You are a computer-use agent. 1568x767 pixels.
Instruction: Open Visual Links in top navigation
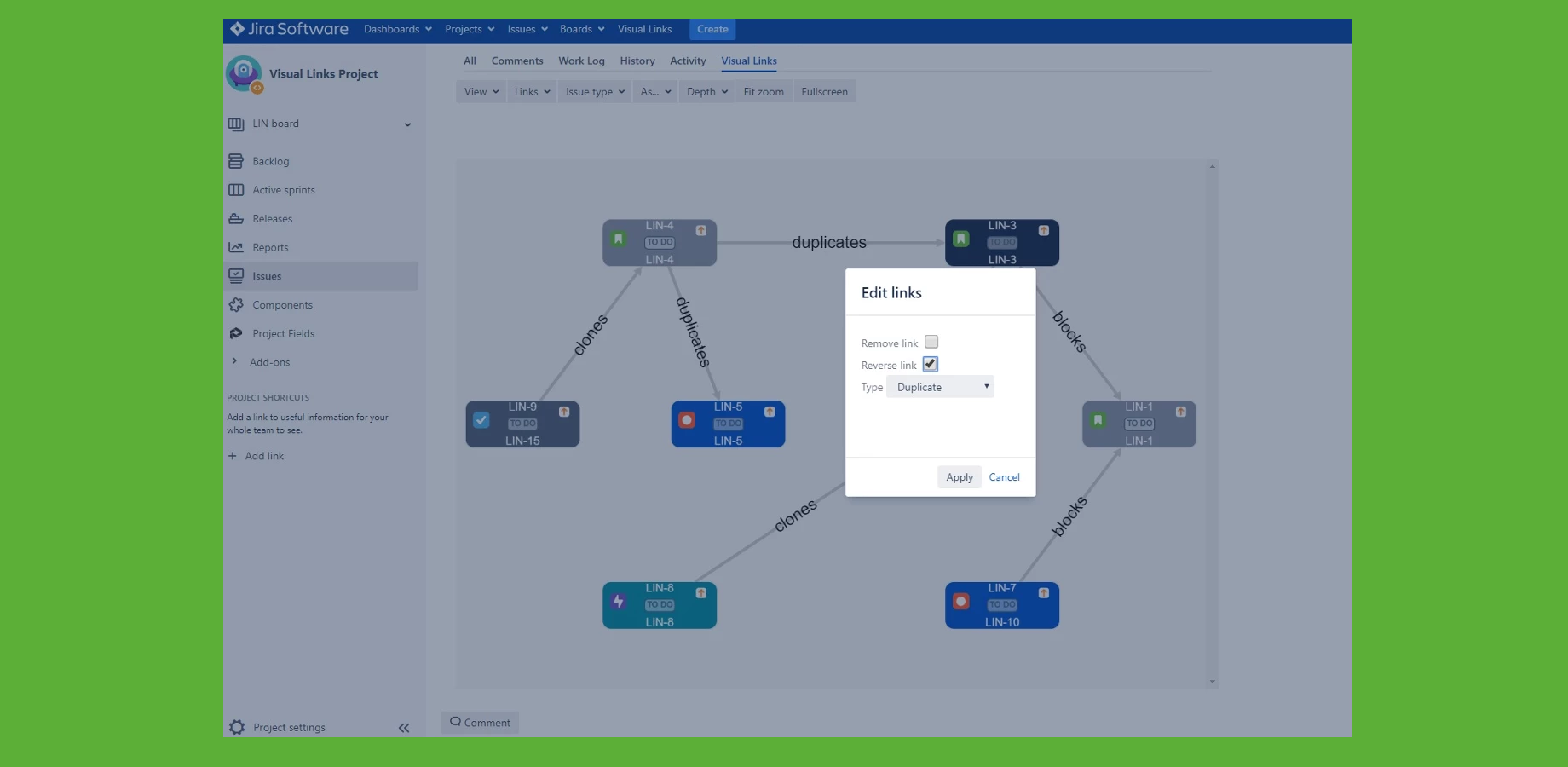coord(644,29)
